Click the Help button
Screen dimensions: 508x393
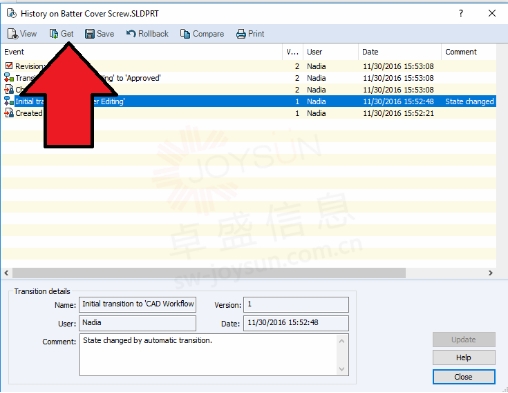[x=464, y=358]
